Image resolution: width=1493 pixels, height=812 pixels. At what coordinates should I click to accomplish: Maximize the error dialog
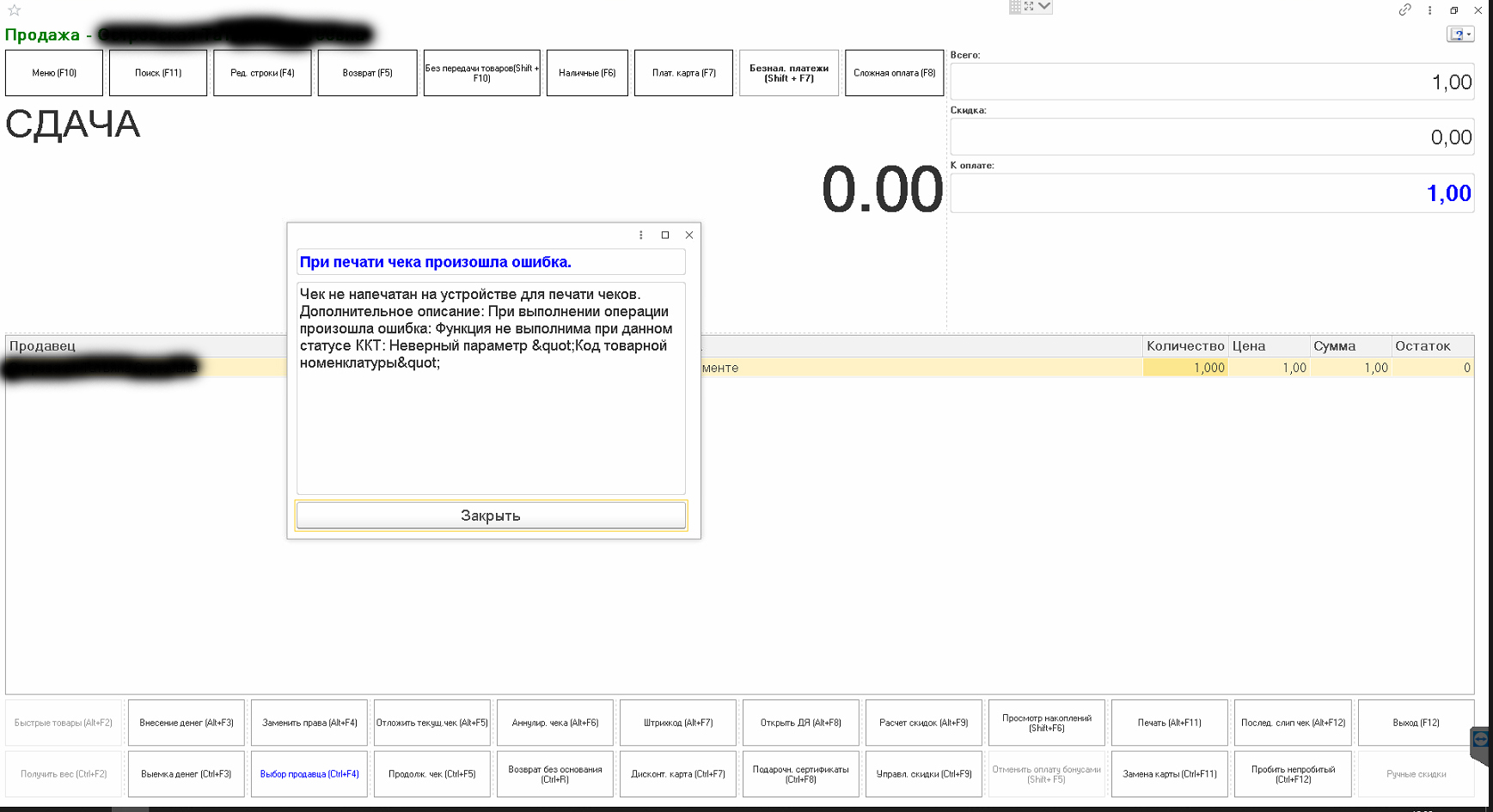[664, 235]
